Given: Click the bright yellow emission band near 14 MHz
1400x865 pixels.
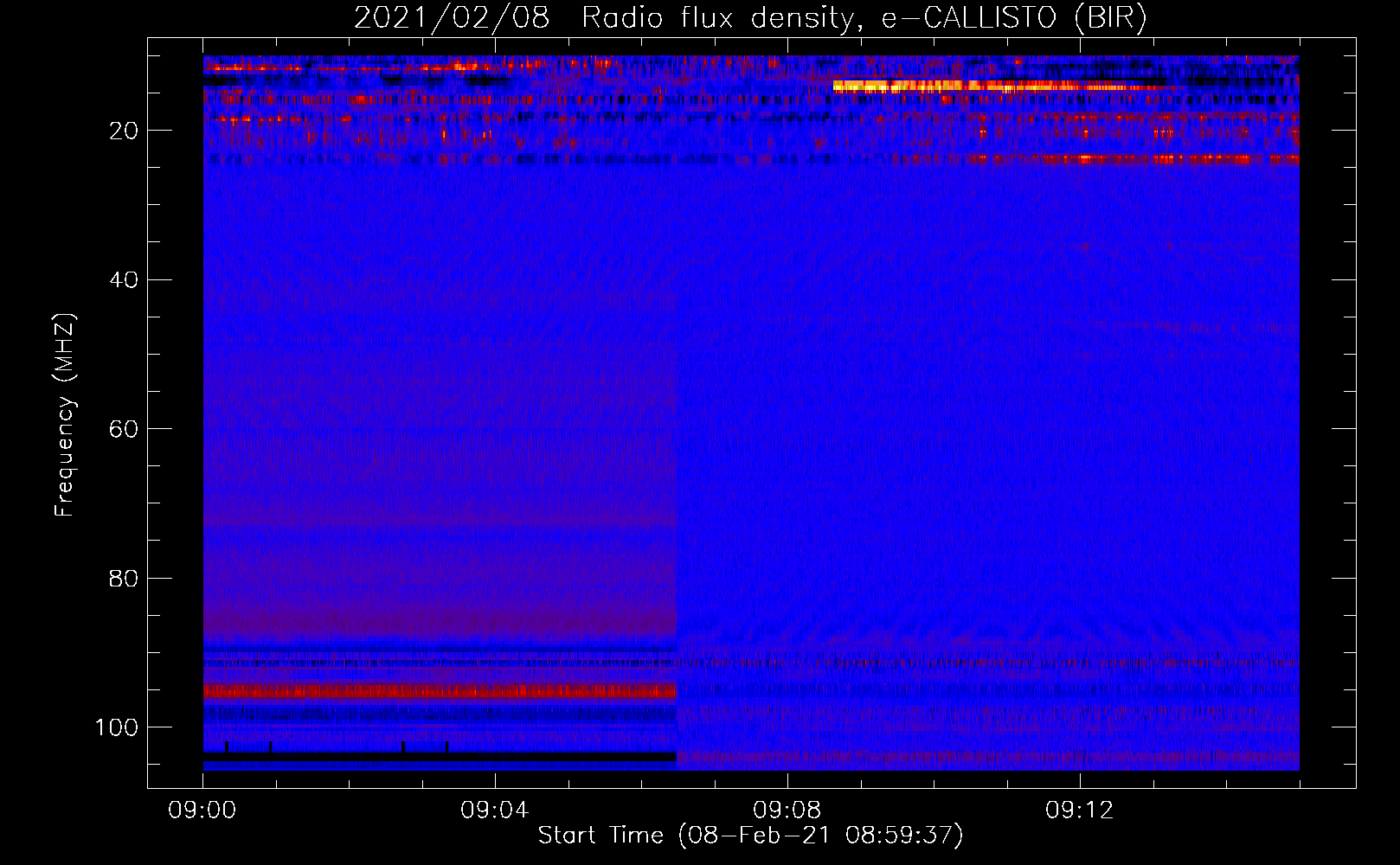Looking at the screenshot, I should (999, 86).
